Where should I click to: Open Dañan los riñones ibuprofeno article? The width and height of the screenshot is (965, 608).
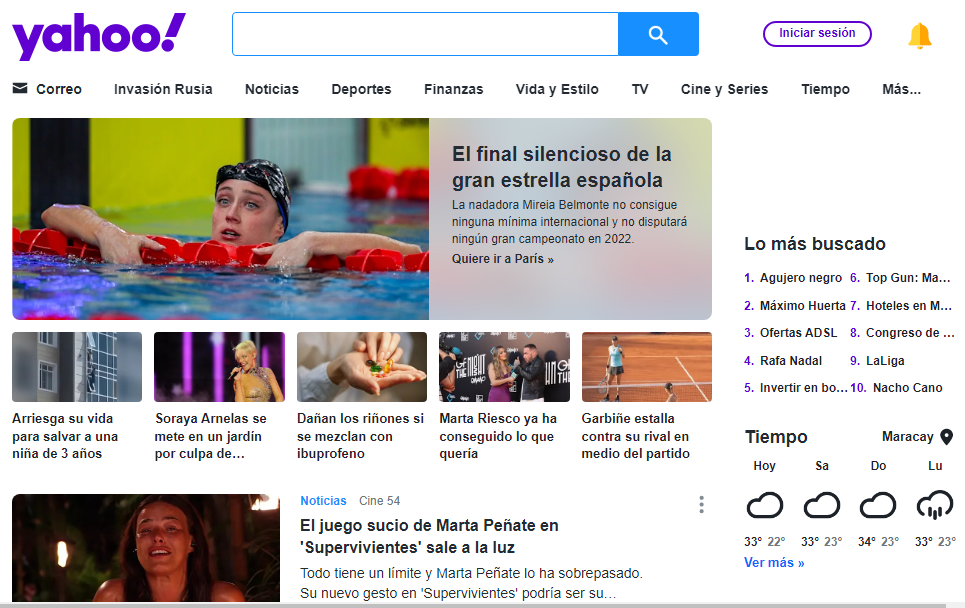pos(361,436)
